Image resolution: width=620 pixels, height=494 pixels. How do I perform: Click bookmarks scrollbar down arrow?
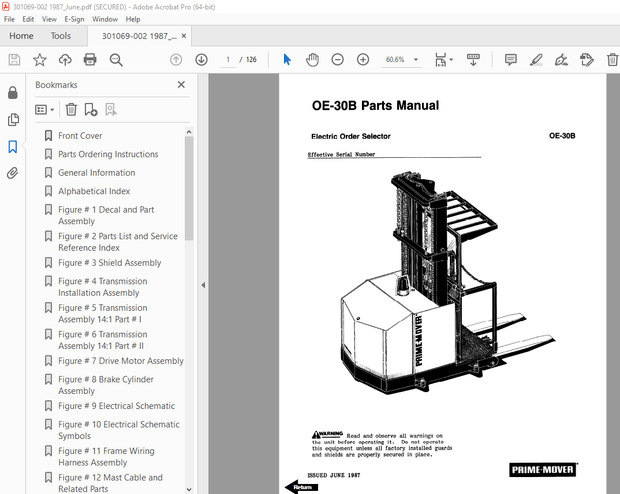point(189,489)
